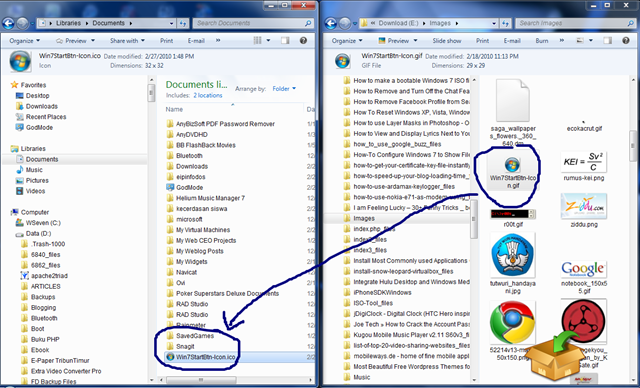Sort by the Name column header
The width and height of the screenshot is (640, 388).
coord(174,109)
